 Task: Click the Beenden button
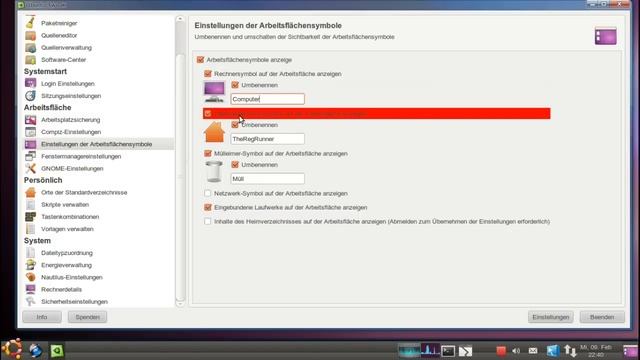pos(602,317)
